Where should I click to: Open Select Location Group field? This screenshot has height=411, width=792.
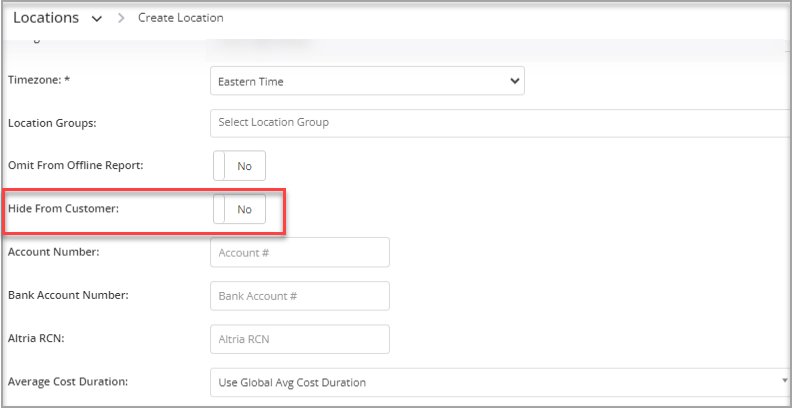(x=501, y=123)
